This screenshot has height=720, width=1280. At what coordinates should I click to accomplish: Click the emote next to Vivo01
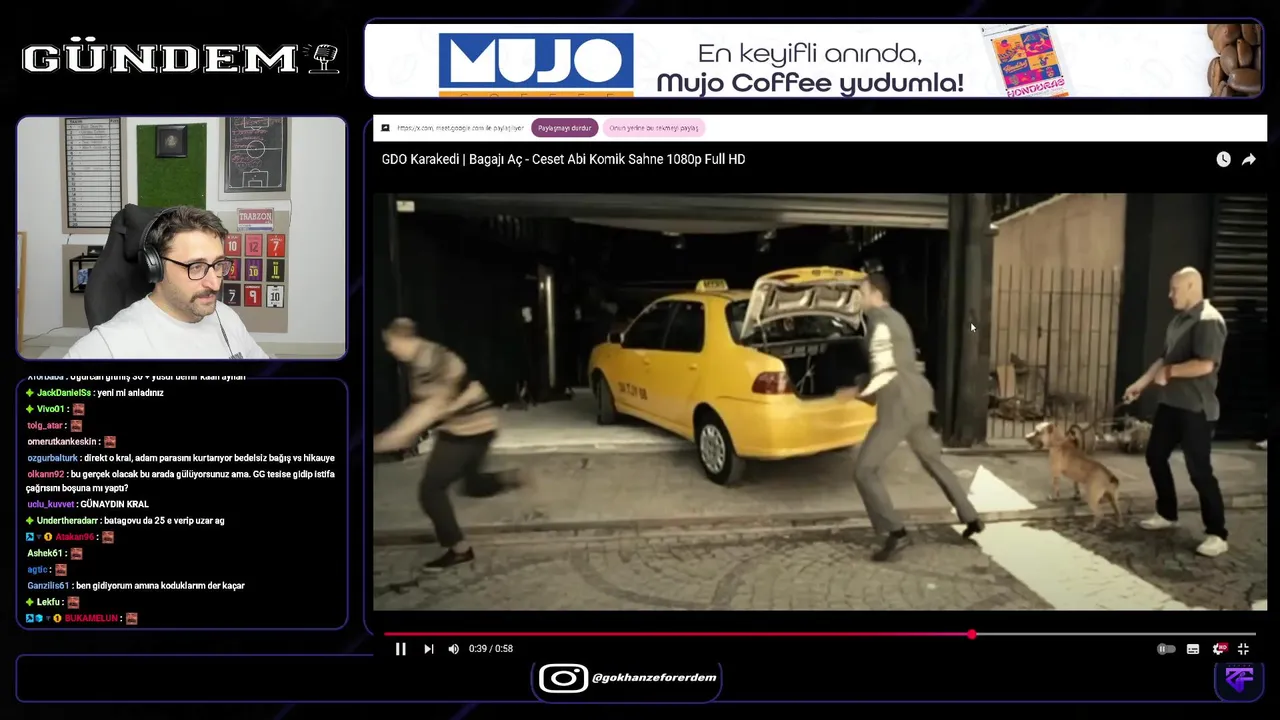tap(78, 409)
